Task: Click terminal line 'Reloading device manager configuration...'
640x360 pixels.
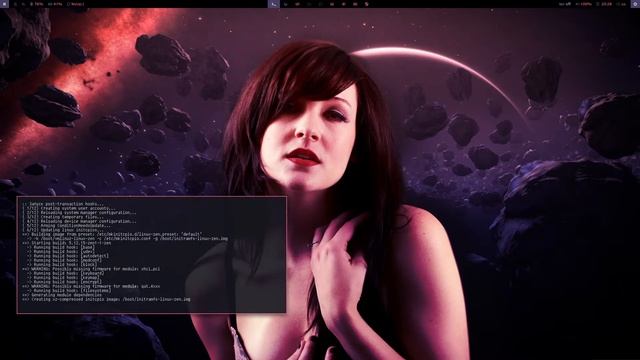Action: (x=80, y=221)
